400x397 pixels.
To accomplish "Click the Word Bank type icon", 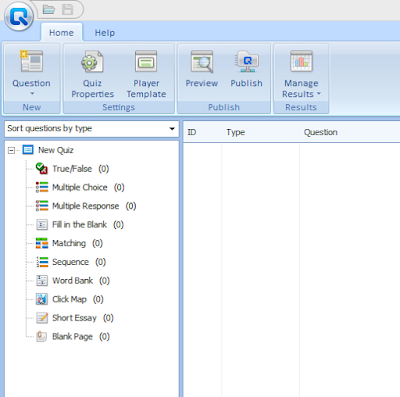I will pos(42,280).
